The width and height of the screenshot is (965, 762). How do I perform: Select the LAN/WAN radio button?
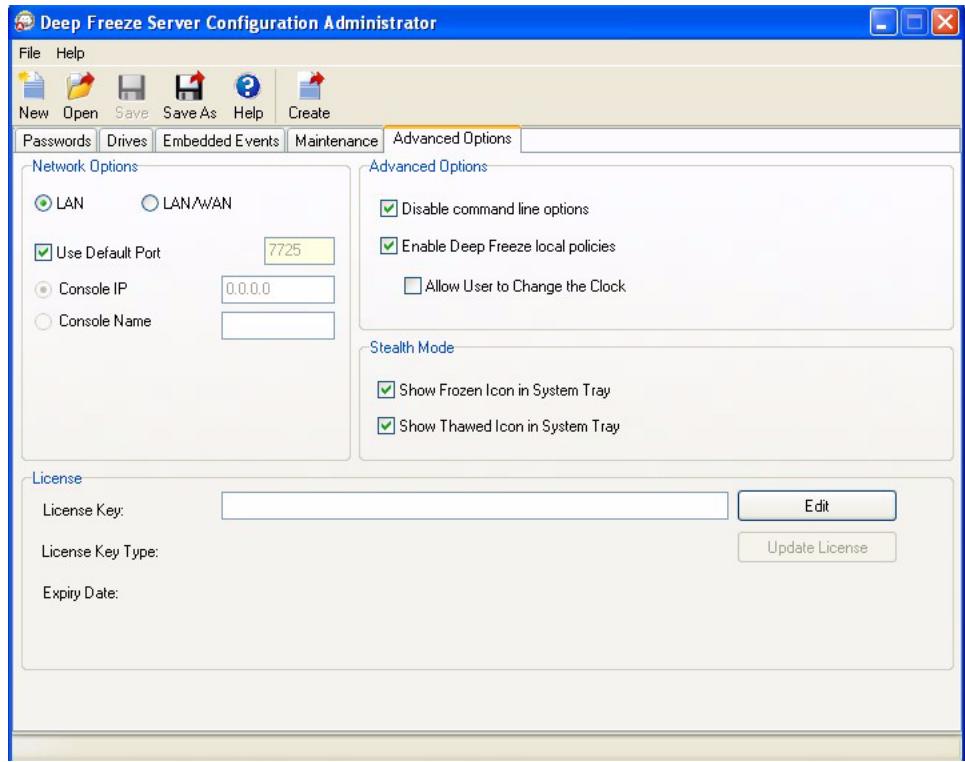(x=150, y=203)
